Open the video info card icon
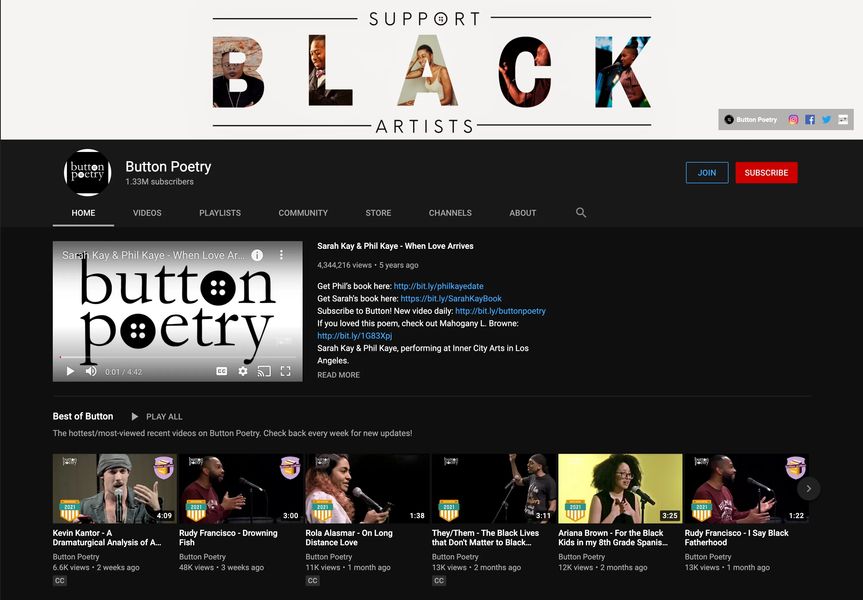 (257, 255)
